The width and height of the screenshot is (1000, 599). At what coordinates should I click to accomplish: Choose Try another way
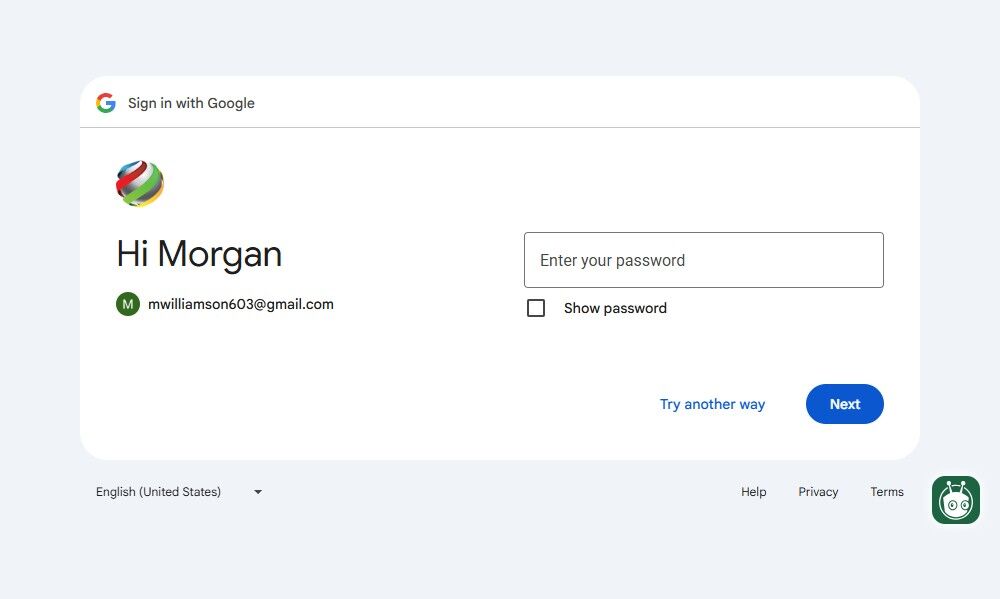coord(712,404)
